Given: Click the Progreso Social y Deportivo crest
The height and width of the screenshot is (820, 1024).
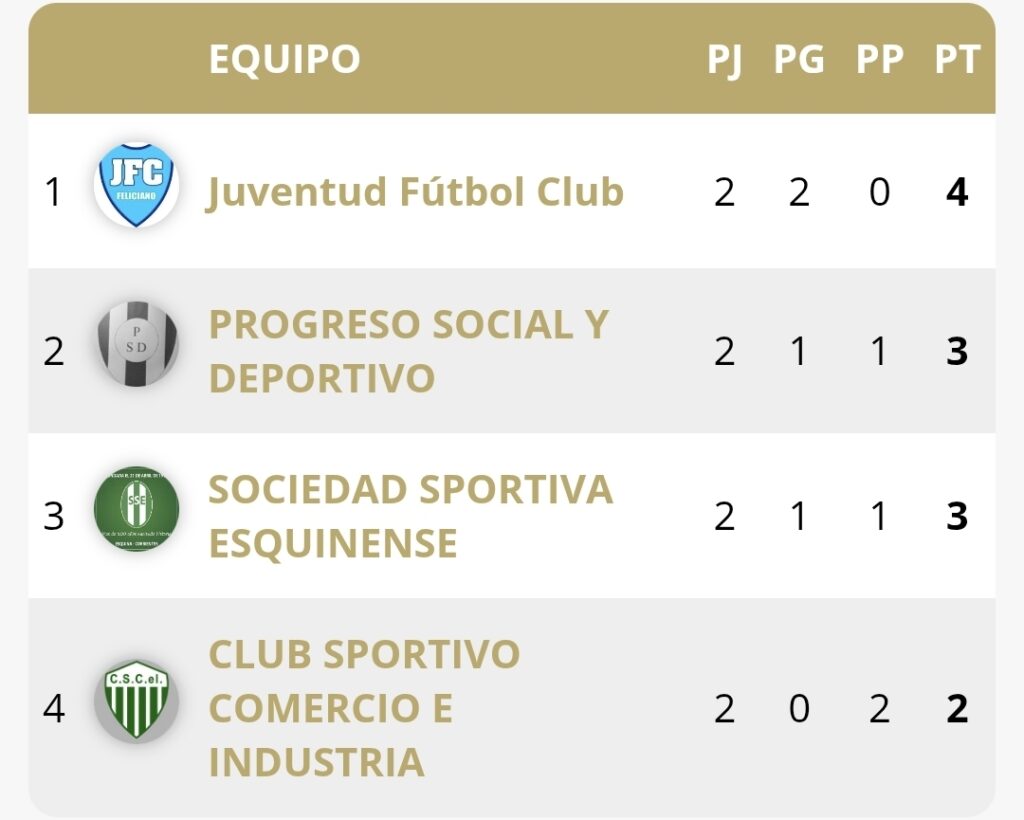Looking at the screenshot, I should click(137, 344).
